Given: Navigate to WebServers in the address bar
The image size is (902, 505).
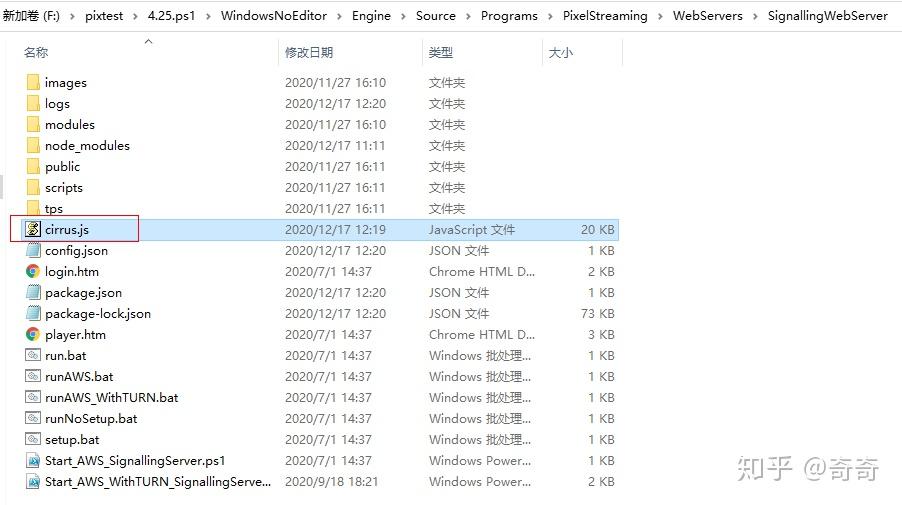Looking at the screenshot, I should [708, 16].
